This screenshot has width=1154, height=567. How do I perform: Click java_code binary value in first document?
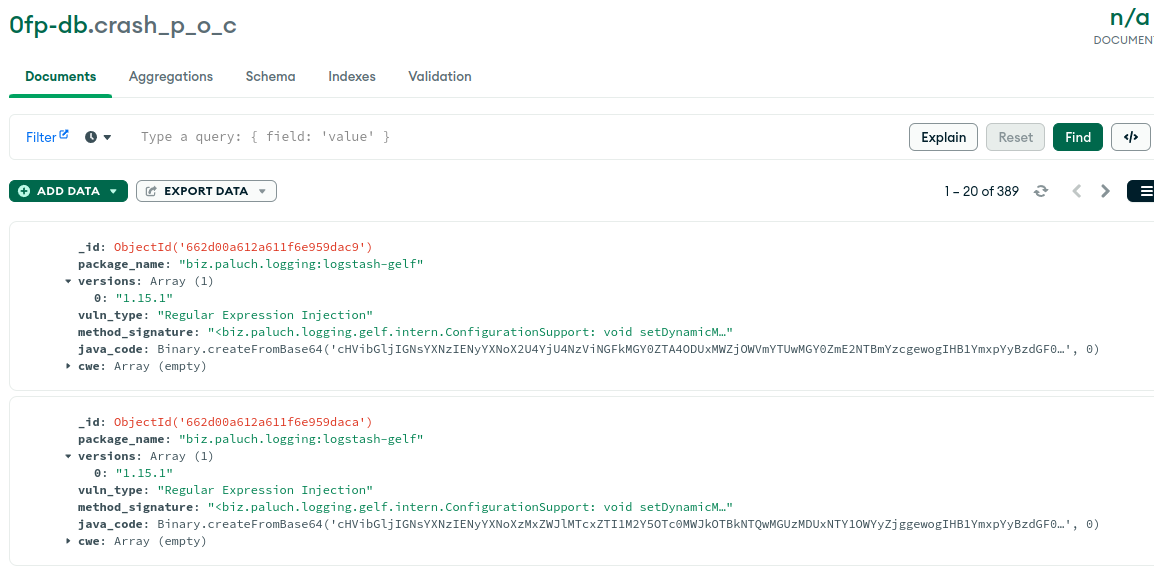(x=628, y=349)
